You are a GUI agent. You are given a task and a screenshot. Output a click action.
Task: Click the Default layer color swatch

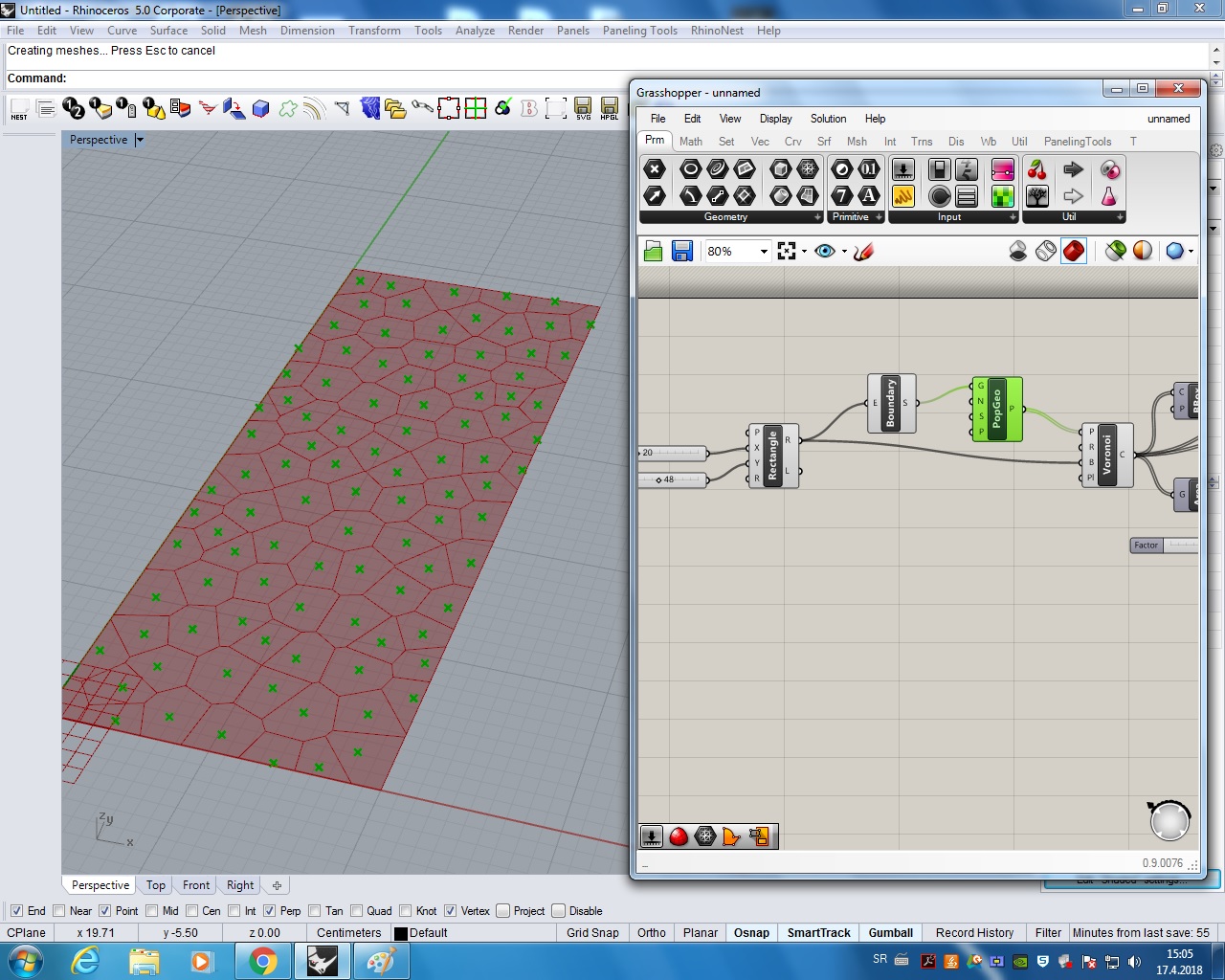pos(401,933)
